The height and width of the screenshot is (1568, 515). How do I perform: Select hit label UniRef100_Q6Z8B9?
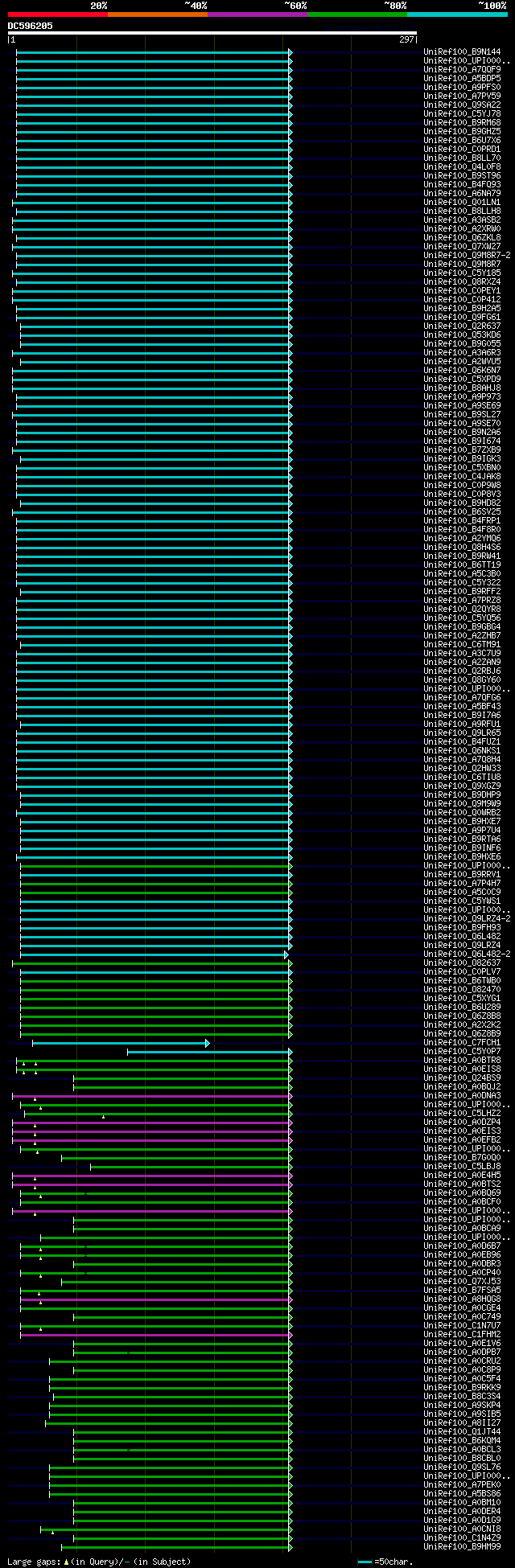click(462, 1034)
